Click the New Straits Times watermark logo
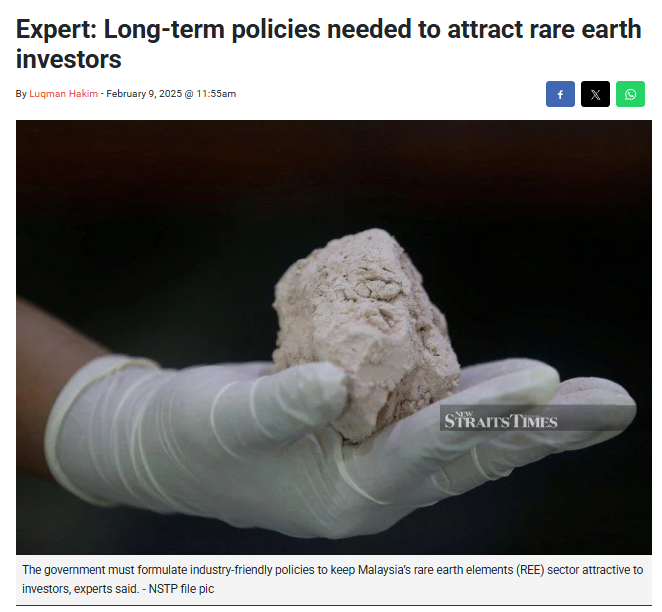The height and width of the screenshot is (612, 662). [x=500, y=420]
